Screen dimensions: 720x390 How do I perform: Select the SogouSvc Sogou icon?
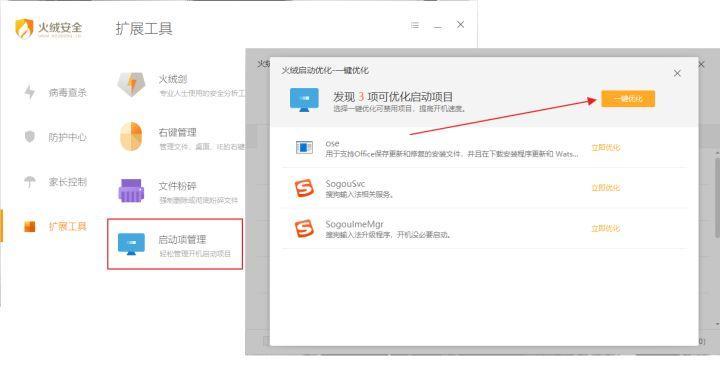pos(304,188)
